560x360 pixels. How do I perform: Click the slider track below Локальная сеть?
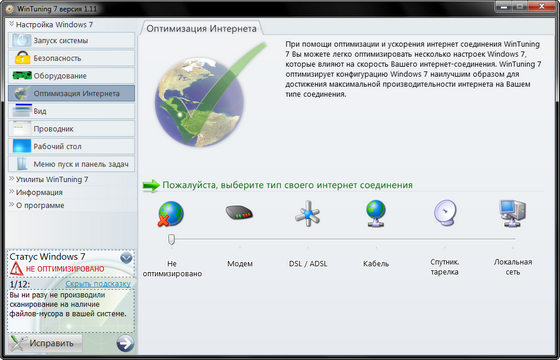click(512, 239)
